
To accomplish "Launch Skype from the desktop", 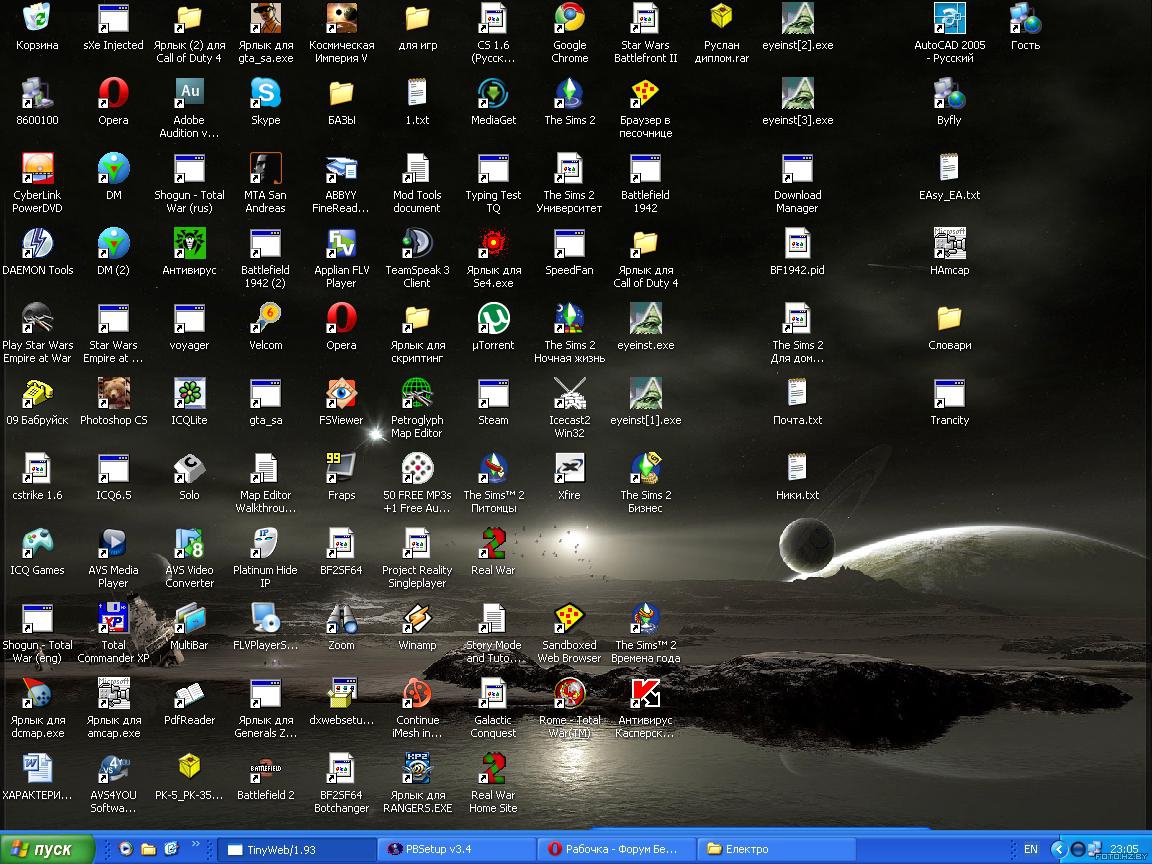I will click(x=265, y=94).
